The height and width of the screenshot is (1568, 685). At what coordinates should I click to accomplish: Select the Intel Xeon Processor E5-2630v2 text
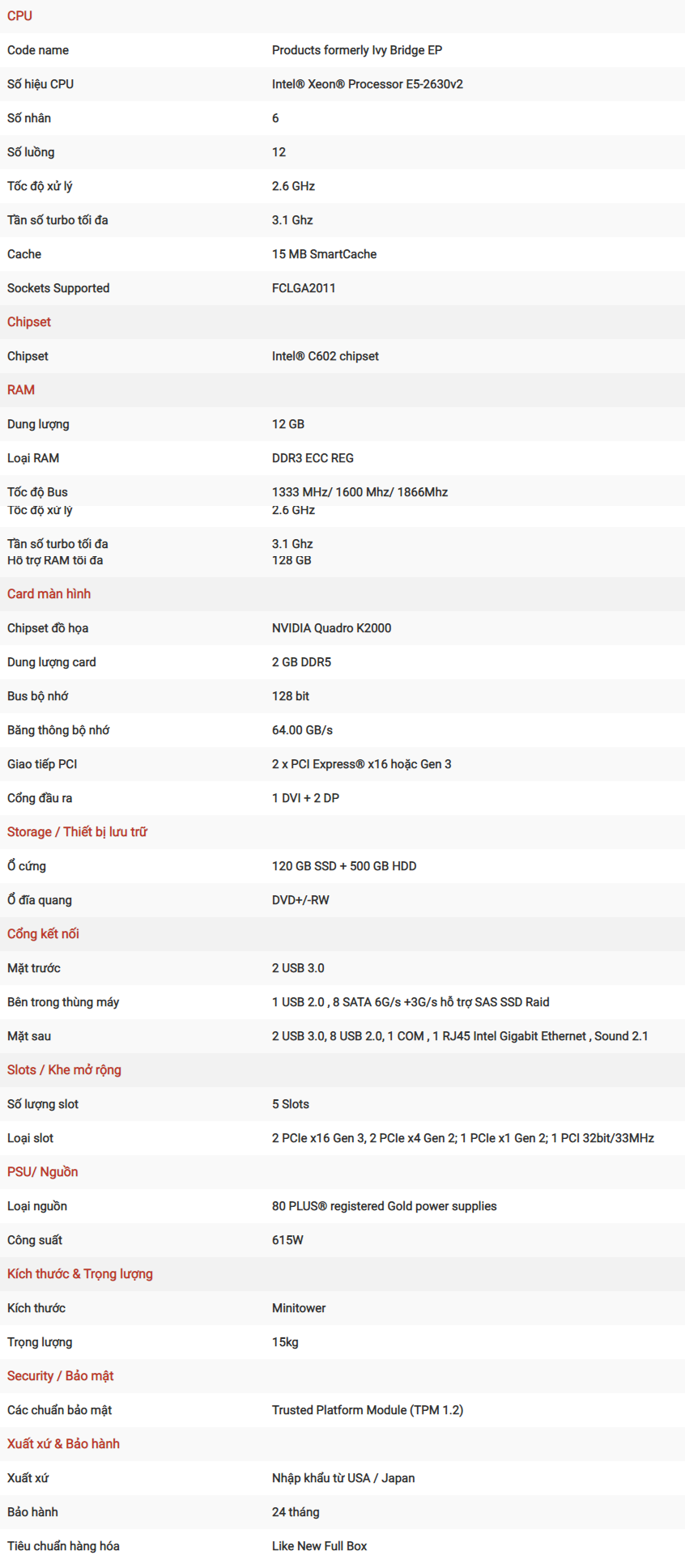pos(368,84)
